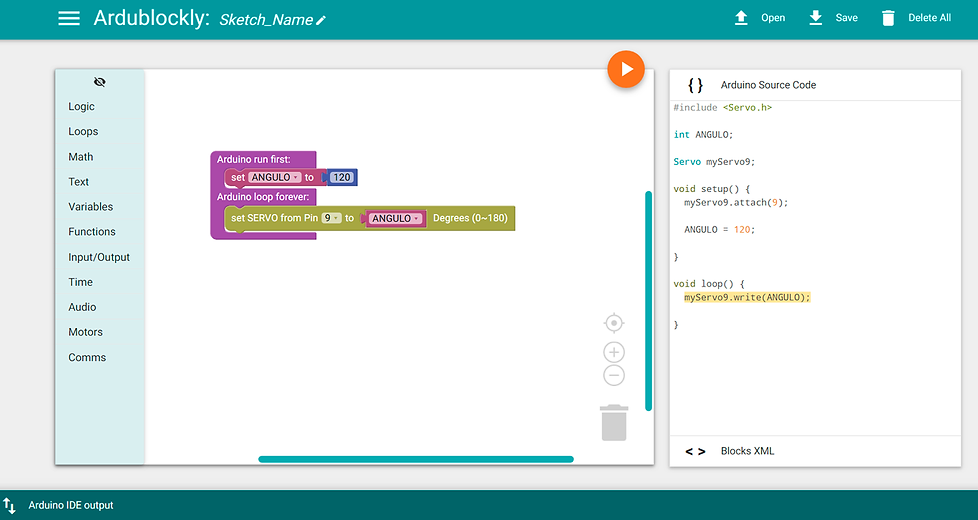Viewport: 978px width, 520px height.
Task: Select the Arduino run first block
Action: [x=253, y=160]
